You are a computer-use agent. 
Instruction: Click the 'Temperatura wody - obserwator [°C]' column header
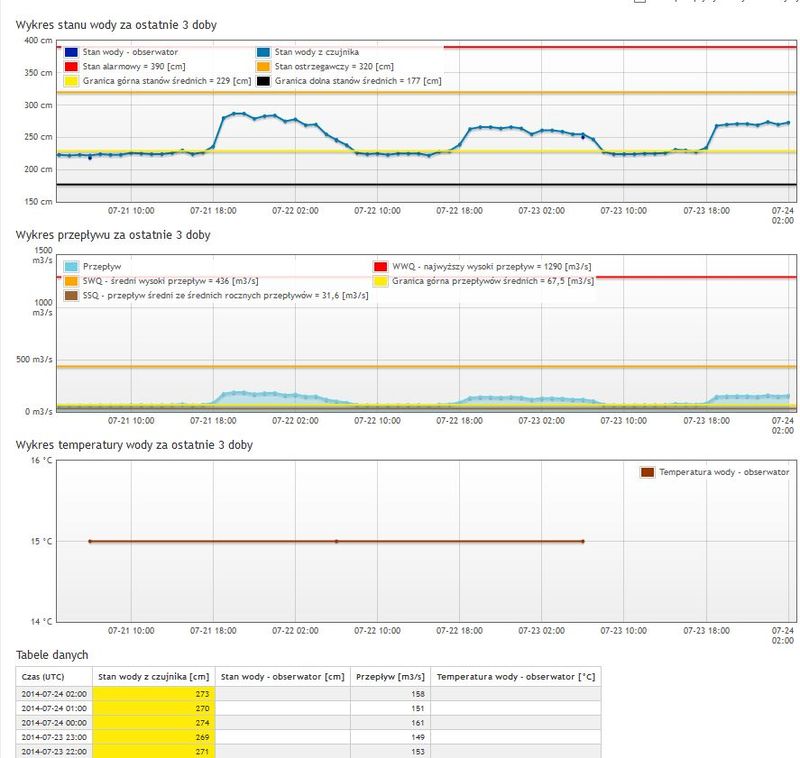click(x=516, y=676)
